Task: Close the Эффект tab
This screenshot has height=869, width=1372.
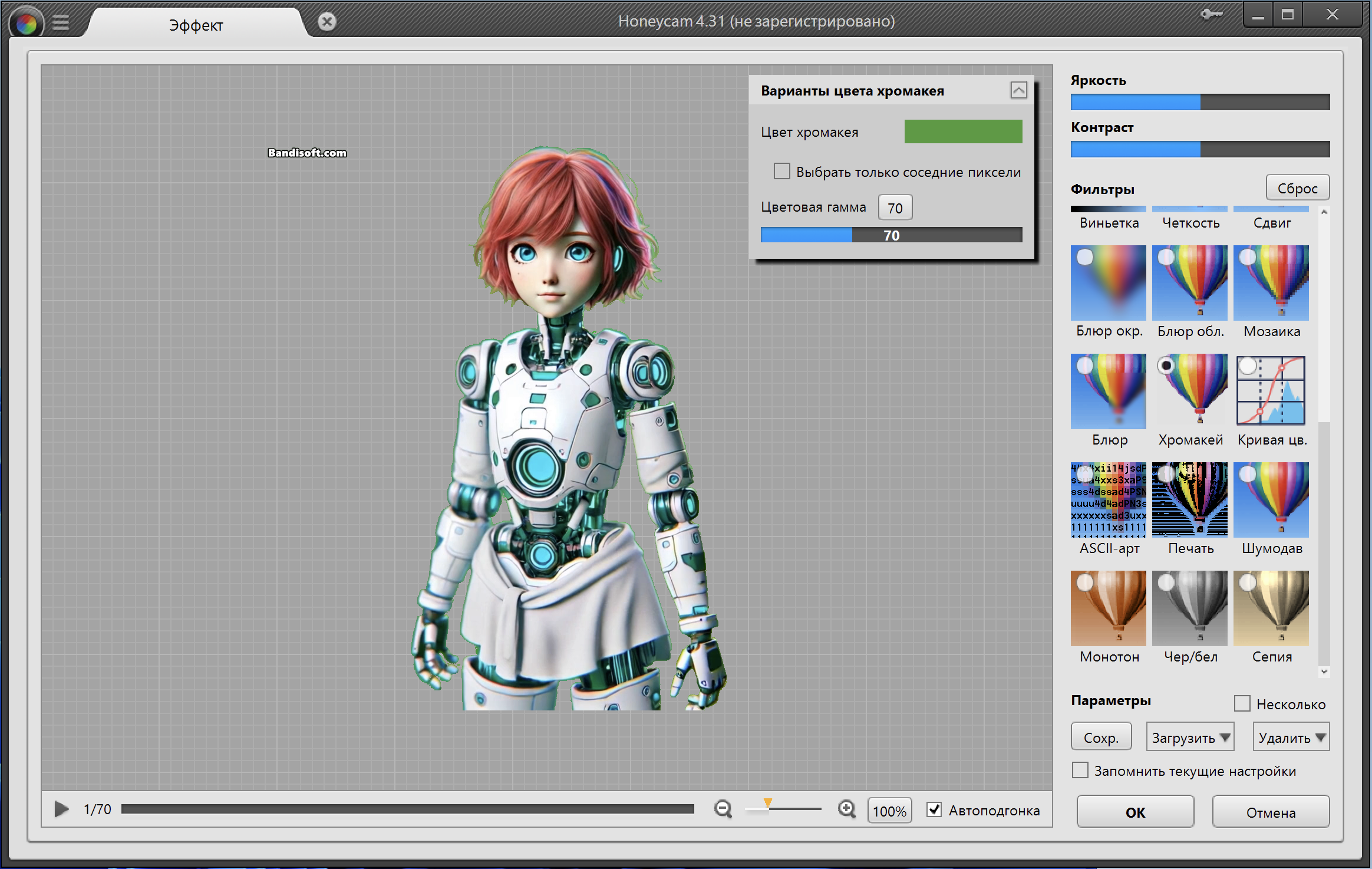Action: pos(327,22)
